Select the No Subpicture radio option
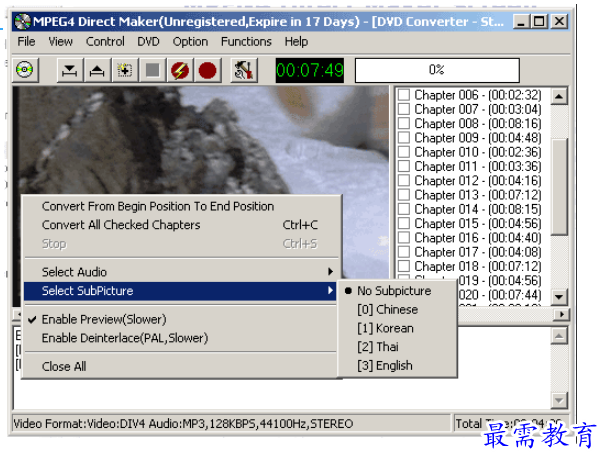The image size is (605, 467). pyautogui.click(x=394, y=291)
